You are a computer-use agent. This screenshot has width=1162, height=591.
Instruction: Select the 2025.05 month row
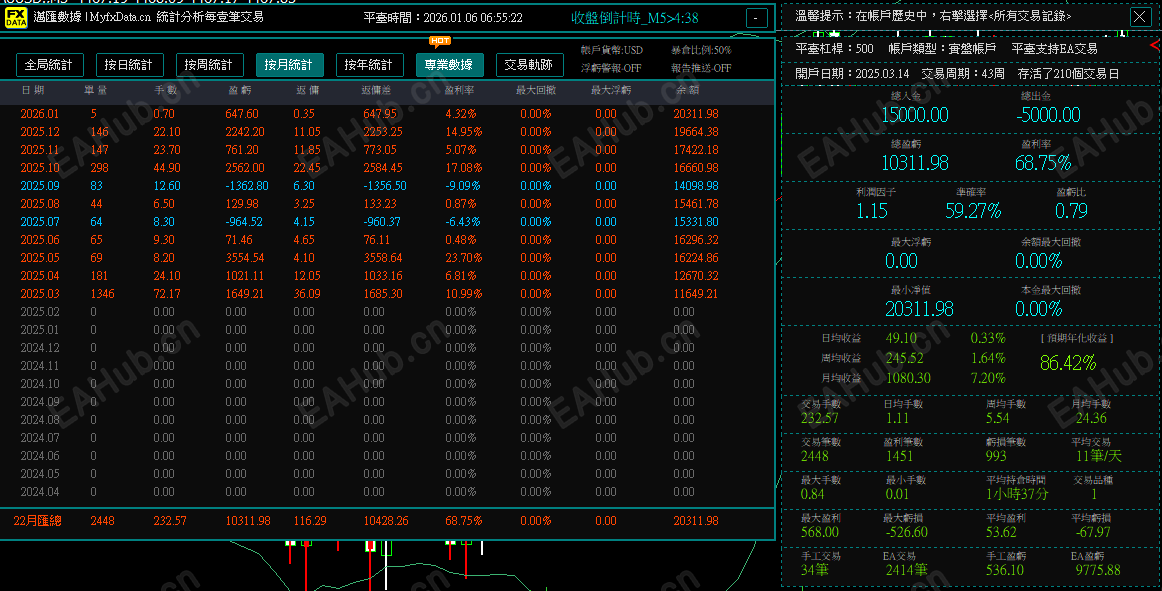click(387, 258)
